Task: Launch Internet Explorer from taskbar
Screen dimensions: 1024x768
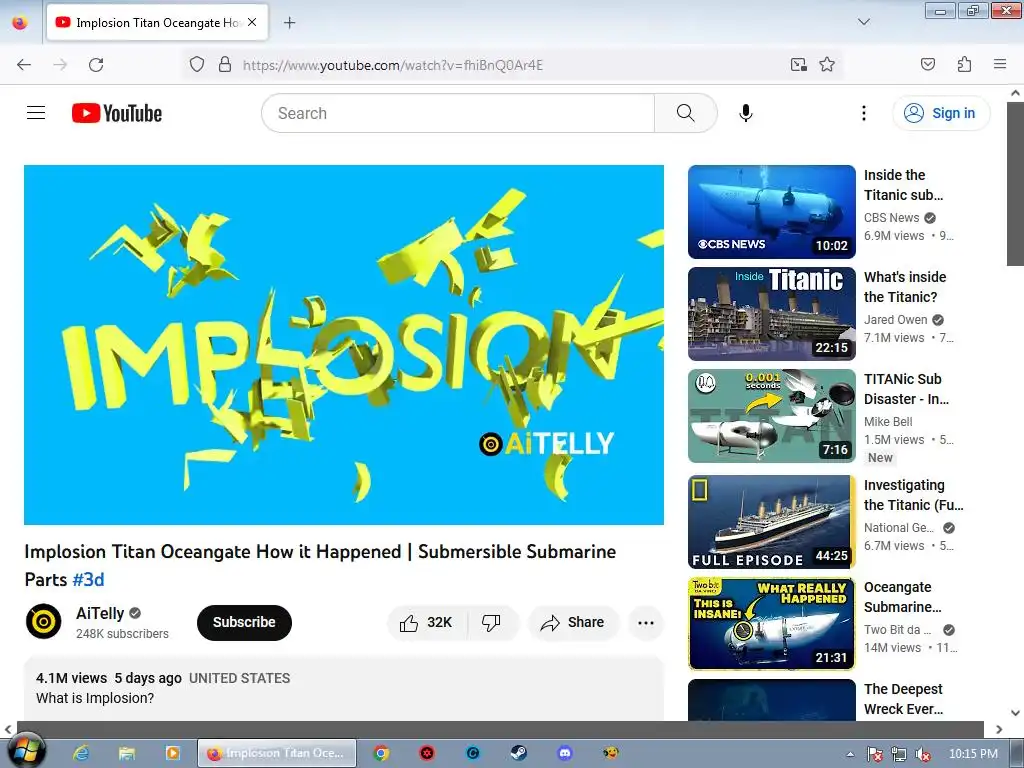Action: point(81,753)
